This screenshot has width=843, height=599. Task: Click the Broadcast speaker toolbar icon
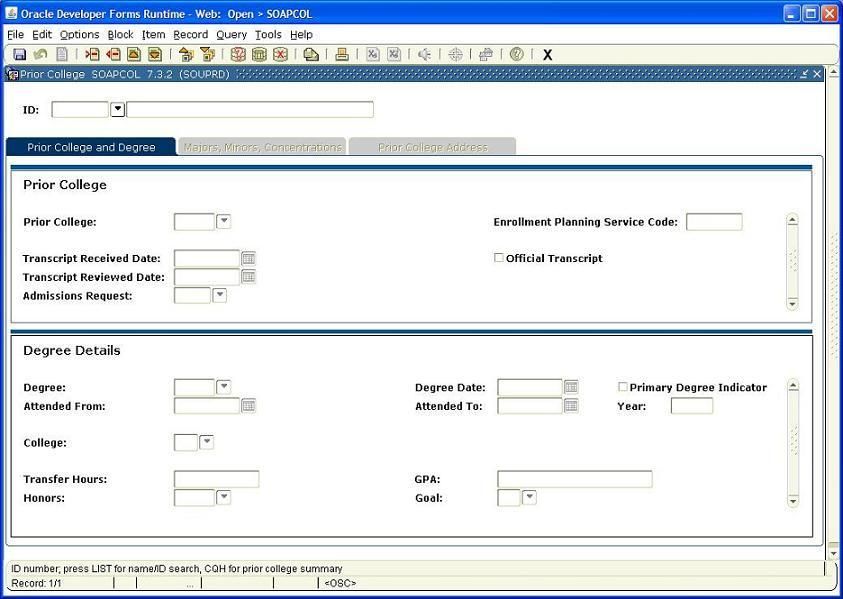[x=425, y=54]
